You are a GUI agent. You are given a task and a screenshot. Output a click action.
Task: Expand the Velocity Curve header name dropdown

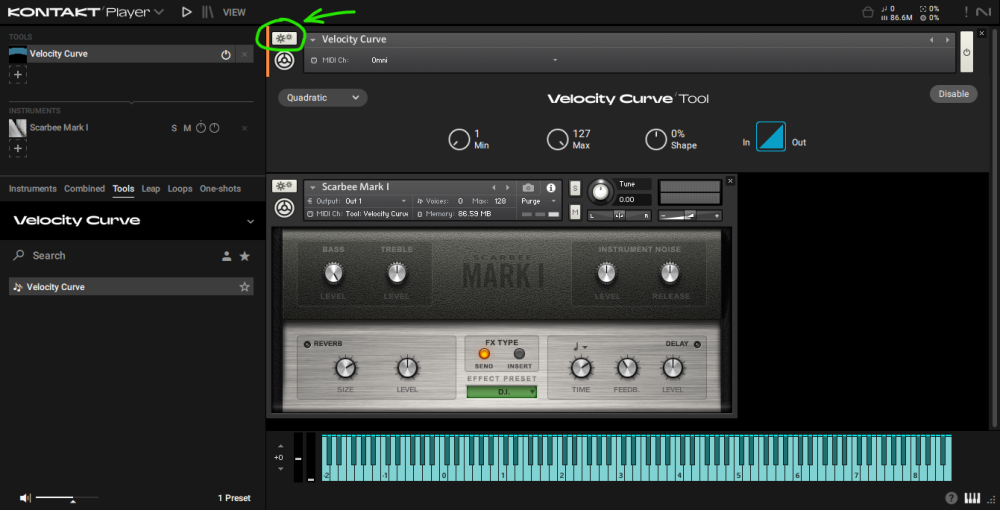tap(312, 40)
